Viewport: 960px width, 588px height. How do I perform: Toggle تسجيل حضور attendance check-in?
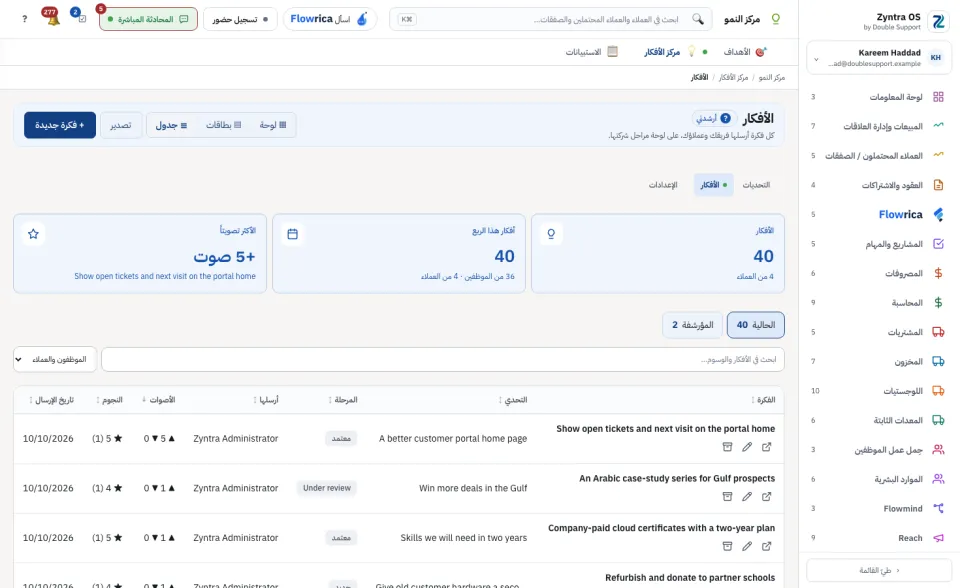tap(240, 19)
